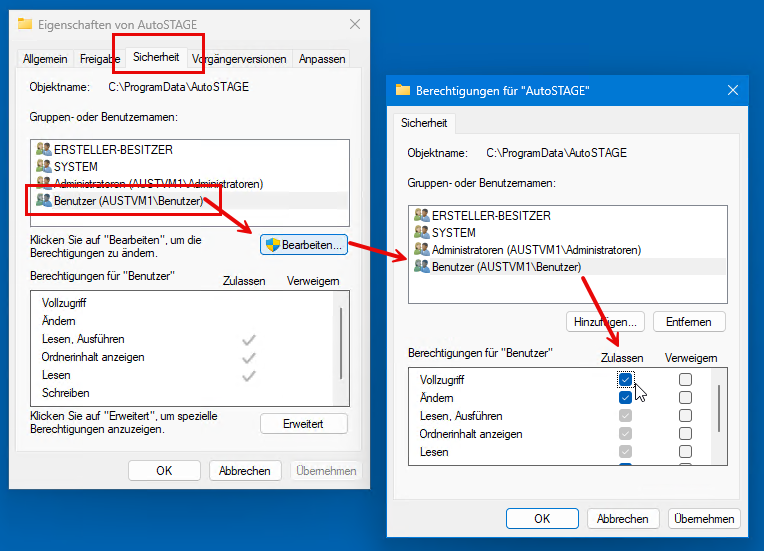Tick the Lesen, Ausführen Verweigern checkbox
This screenshot has height=551, width=764.
click(685, 415)
